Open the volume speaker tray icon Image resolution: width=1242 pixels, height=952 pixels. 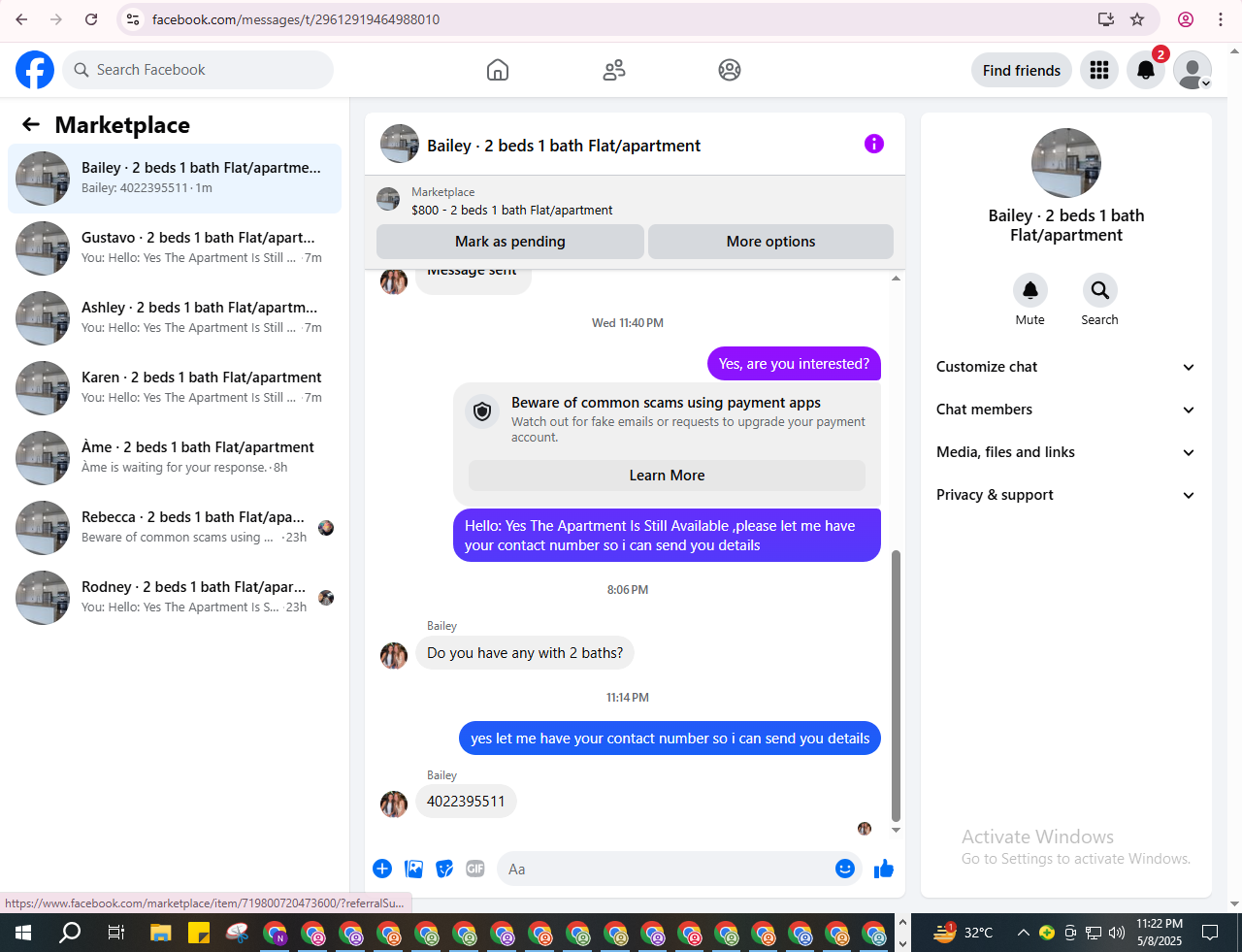1117,934
